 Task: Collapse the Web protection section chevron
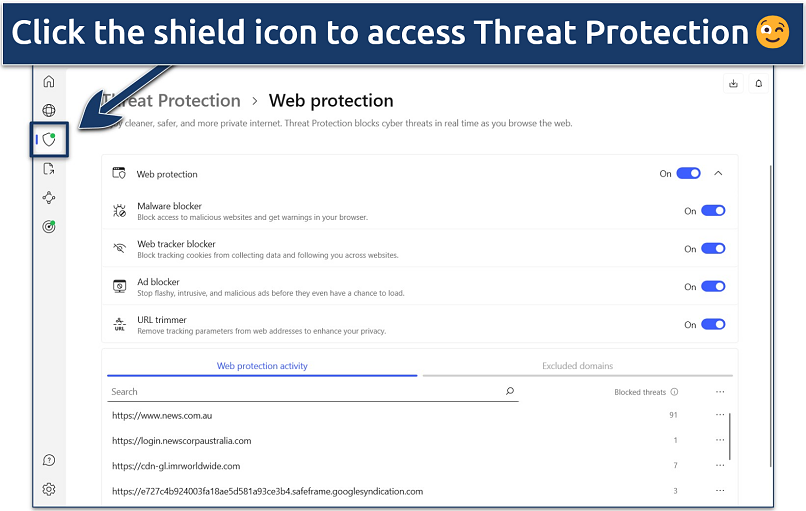click(x=718, y=173)
